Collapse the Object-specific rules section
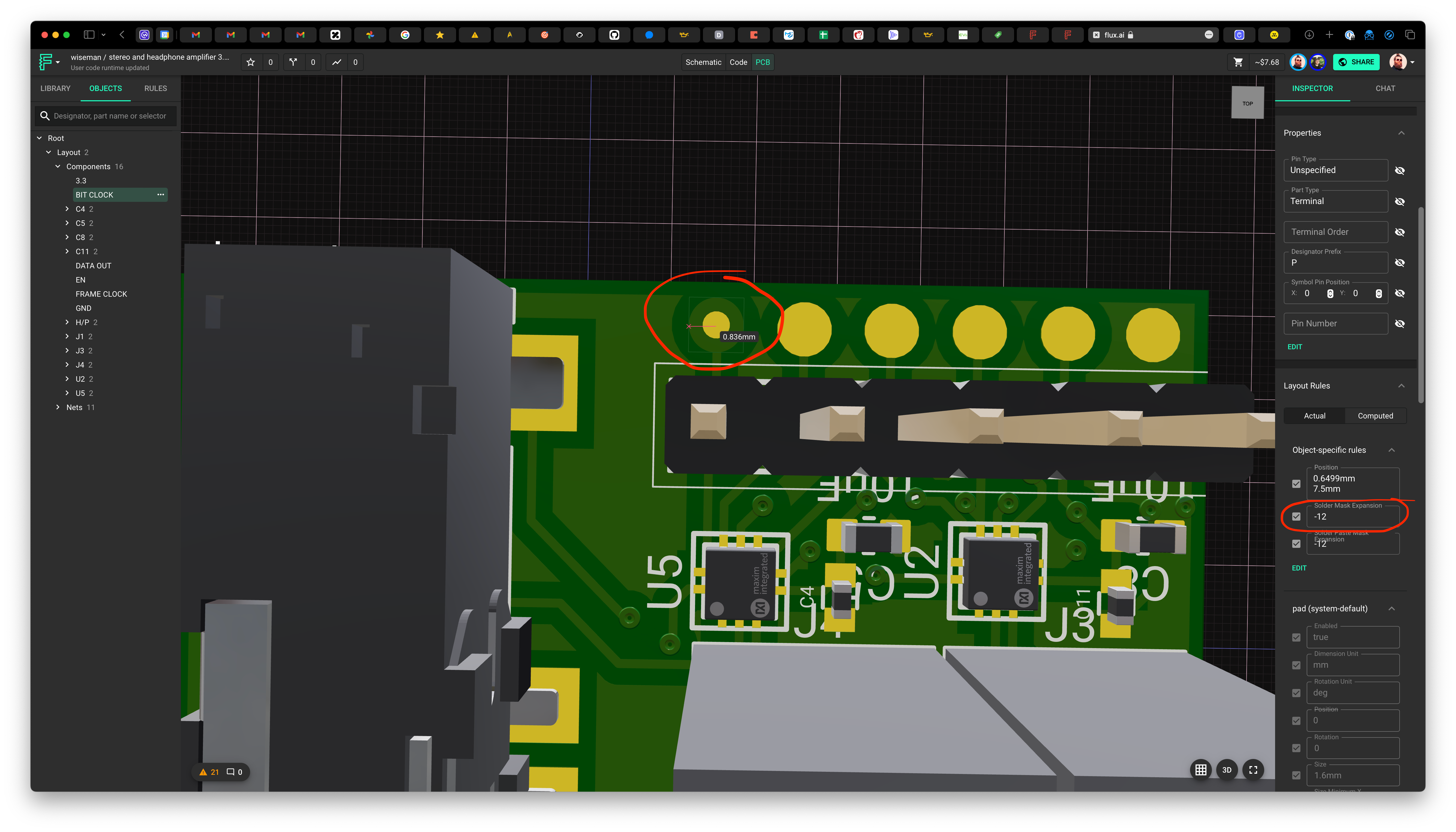This screenshot has height=832, width=1456. tap(1391, 450)
